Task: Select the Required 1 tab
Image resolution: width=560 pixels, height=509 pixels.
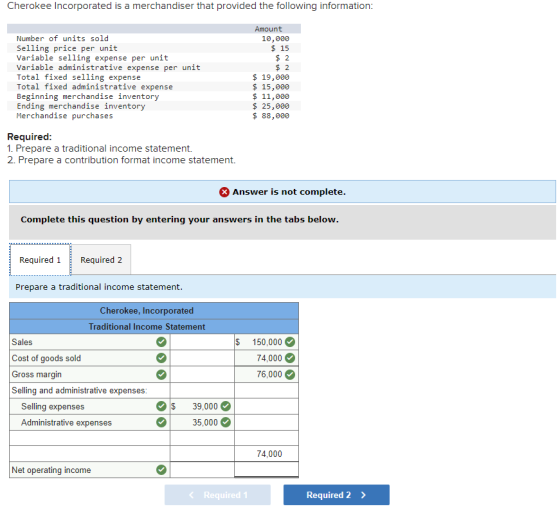Action: [x=40, y=260]
